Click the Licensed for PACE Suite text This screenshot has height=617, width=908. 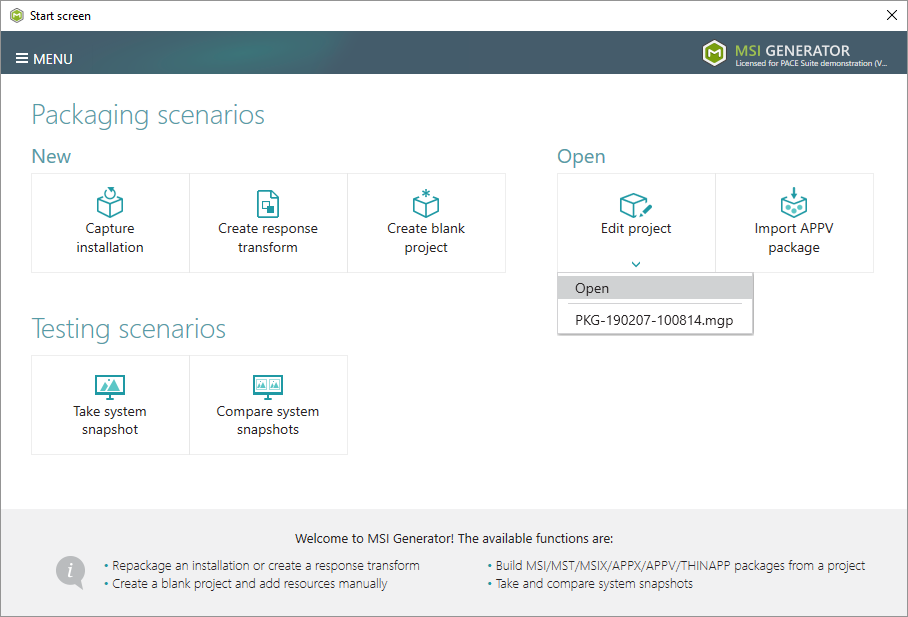tap(811, 63)
